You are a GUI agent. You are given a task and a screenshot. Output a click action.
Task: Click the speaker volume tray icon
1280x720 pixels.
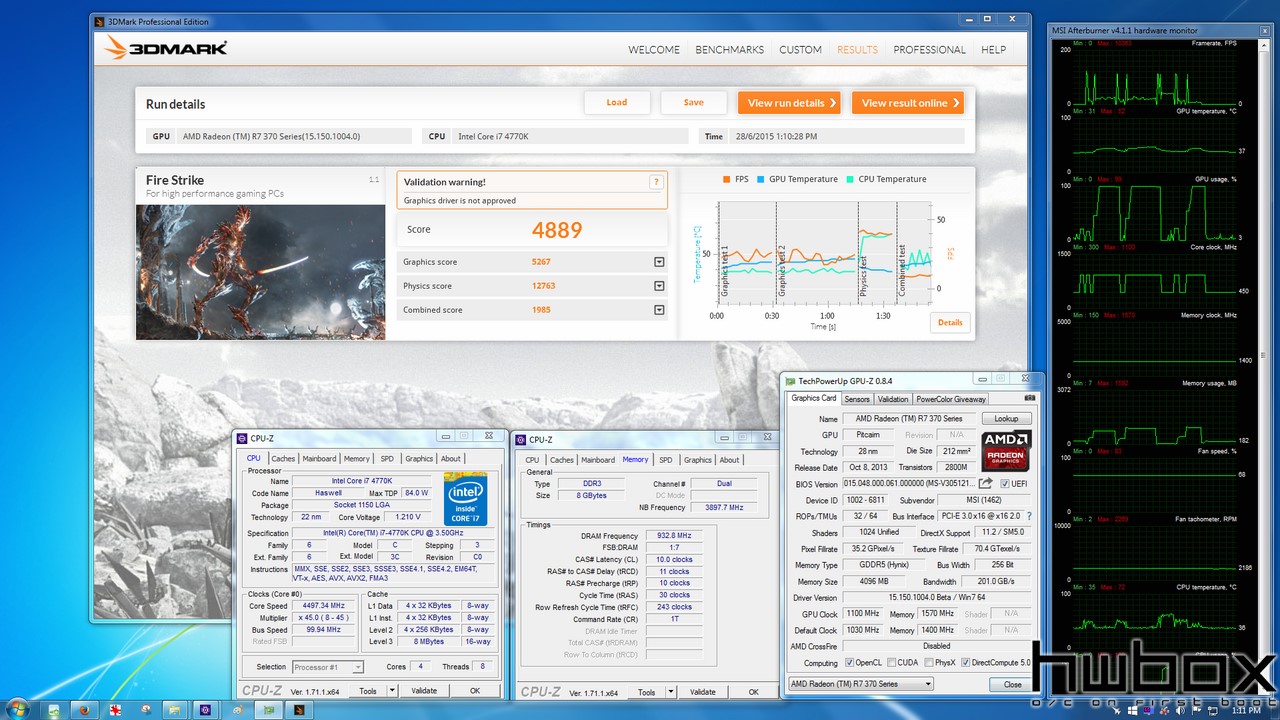(x=1180, y=711)
